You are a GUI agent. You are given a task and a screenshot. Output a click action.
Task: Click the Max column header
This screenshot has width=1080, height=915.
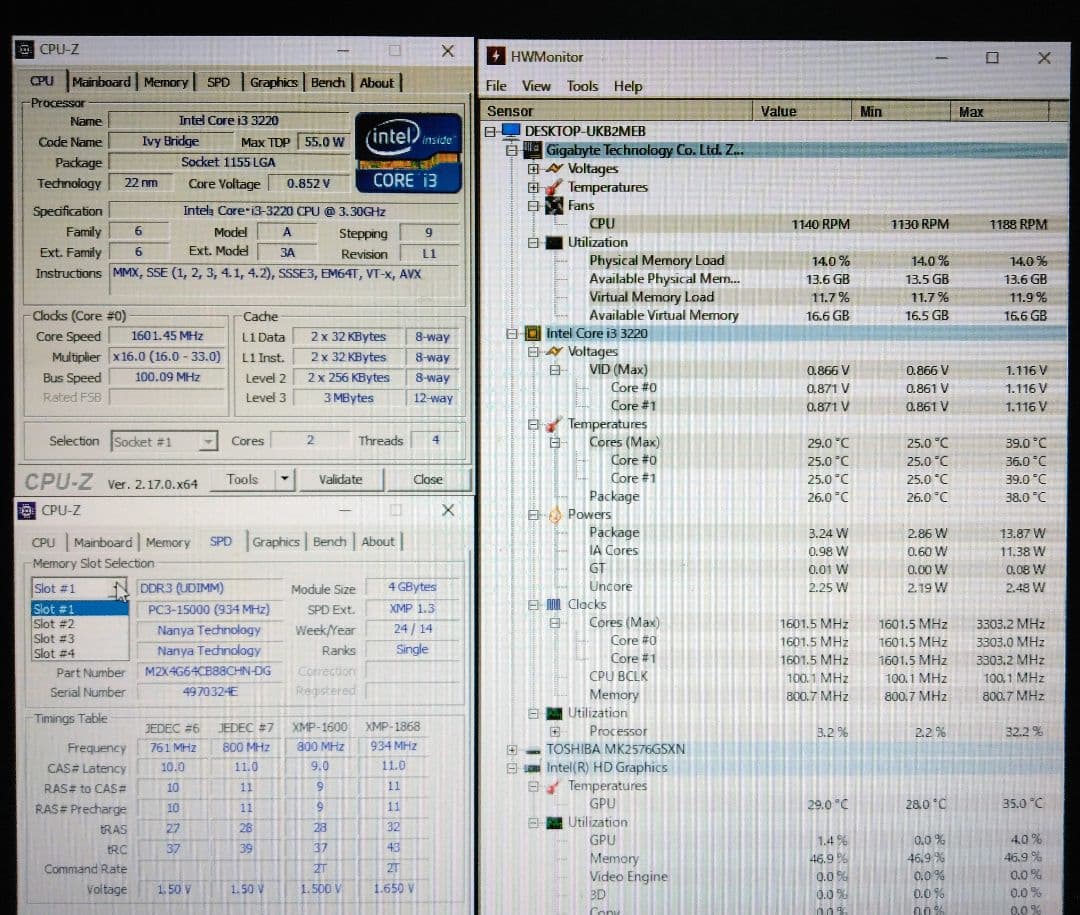pos(1000,111)
